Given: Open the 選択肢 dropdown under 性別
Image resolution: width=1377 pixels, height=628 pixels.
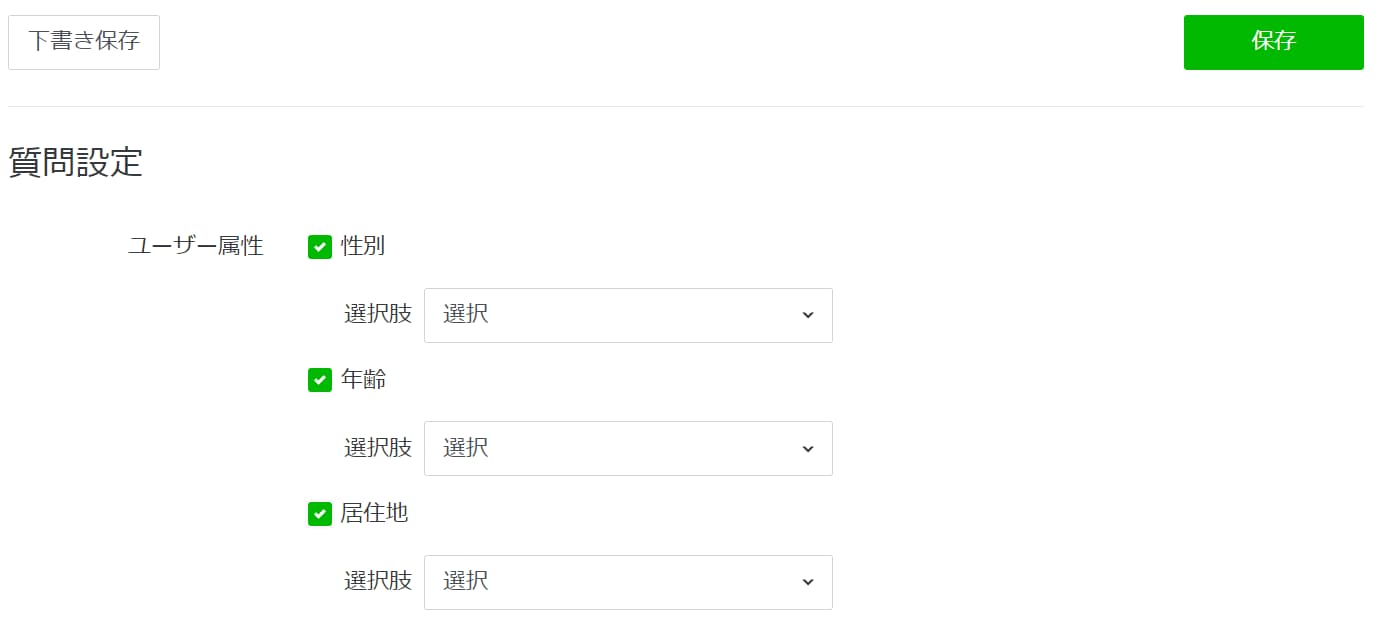Looking at the screenshot, I should [x=628, y=315].
